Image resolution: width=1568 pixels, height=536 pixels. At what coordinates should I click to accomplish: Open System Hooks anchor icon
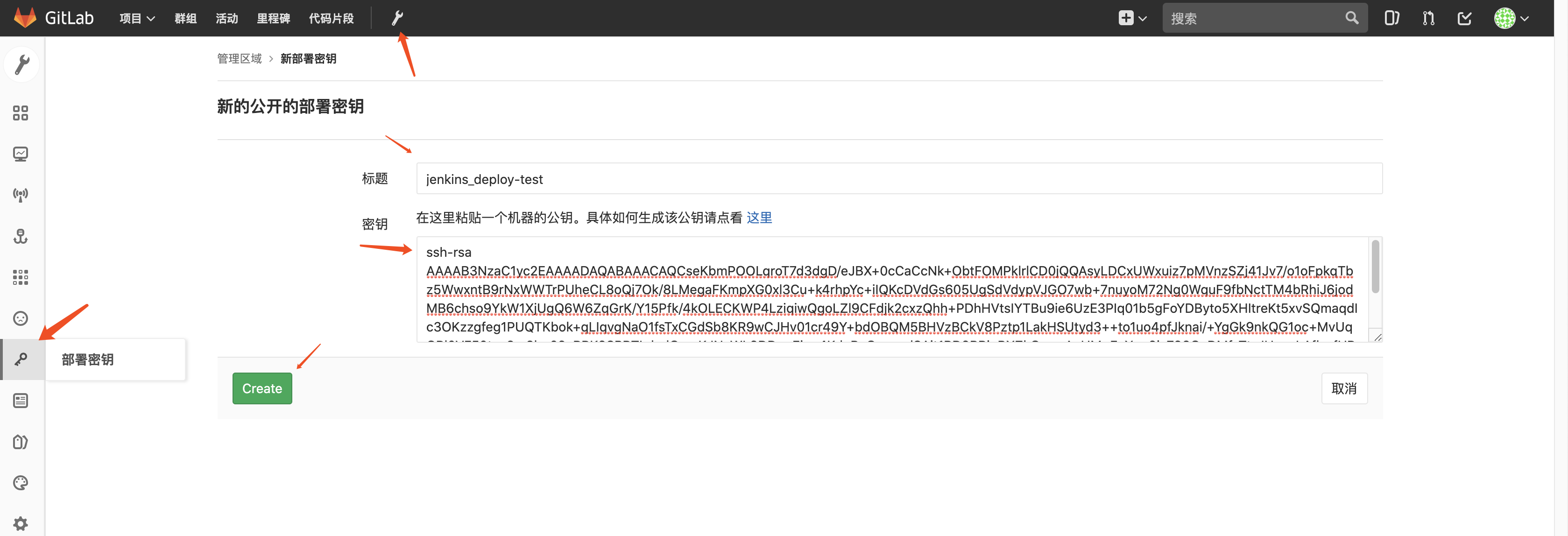pyautogui.click(x=21, y=236)
